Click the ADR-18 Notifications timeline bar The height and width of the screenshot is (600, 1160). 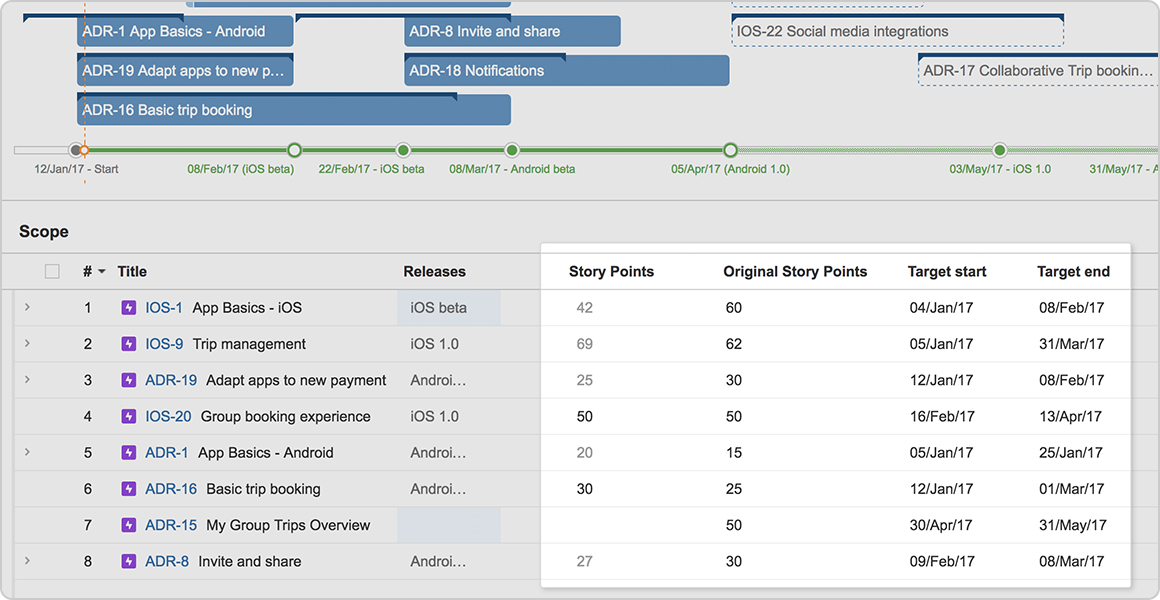567,71
